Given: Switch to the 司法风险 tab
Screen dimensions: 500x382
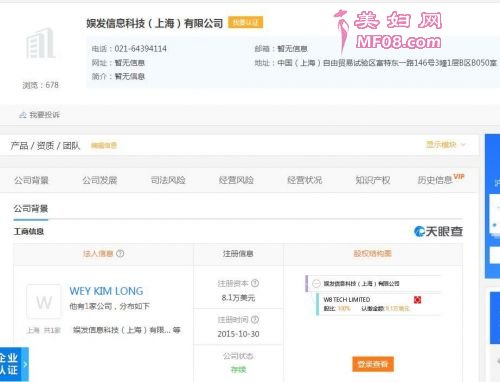Looking at the screenshot, I should [x=168, y=180].
